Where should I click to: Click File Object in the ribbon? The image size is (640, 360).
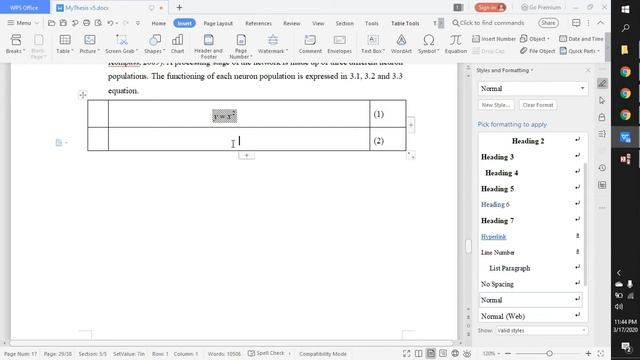click(538, 51)
